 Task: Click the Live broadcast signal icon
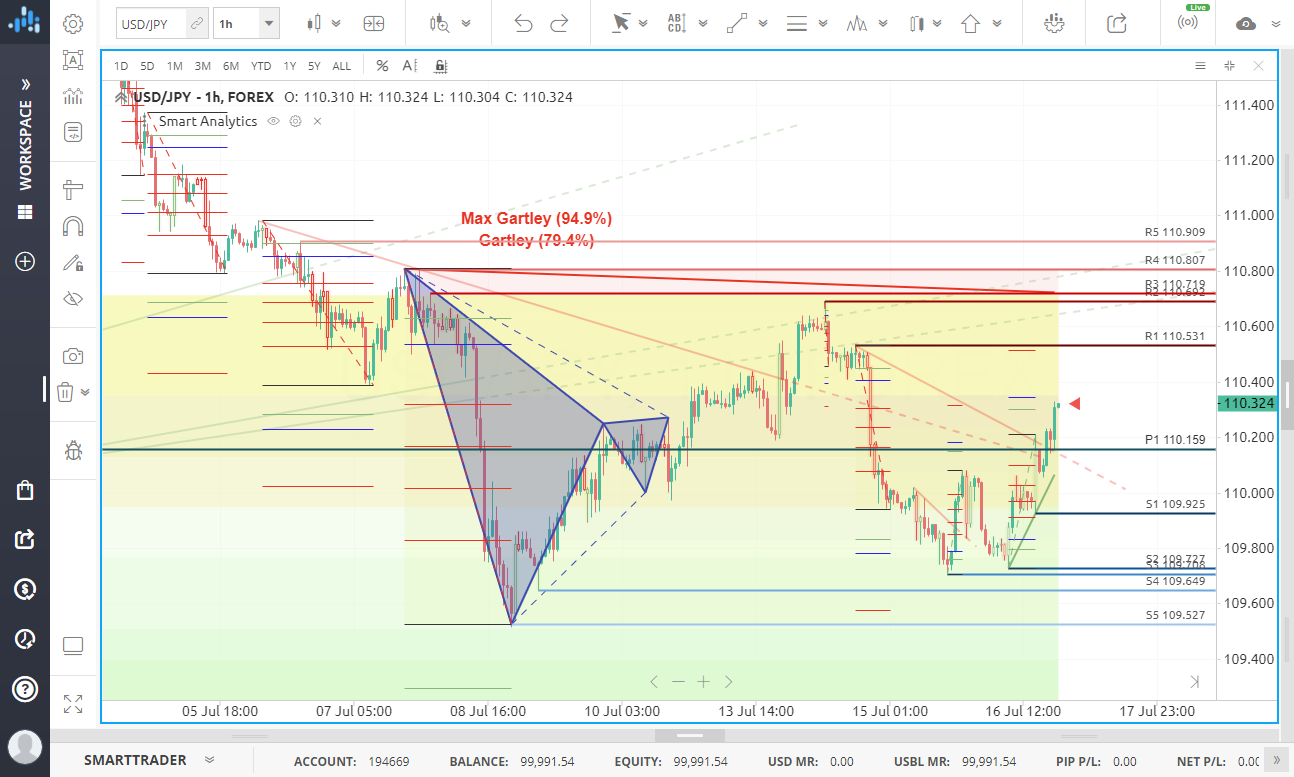[x=1189, y=22]
